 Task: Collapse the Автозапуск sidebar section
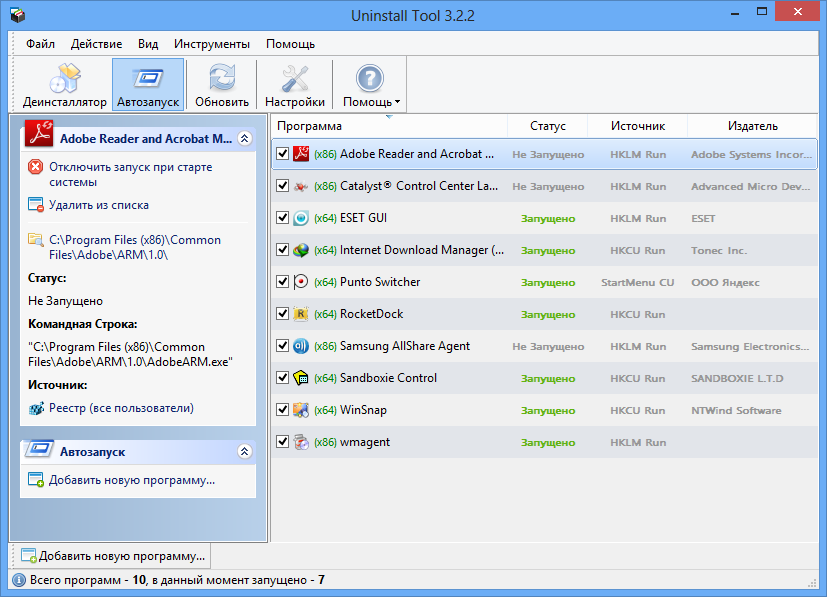244,451
